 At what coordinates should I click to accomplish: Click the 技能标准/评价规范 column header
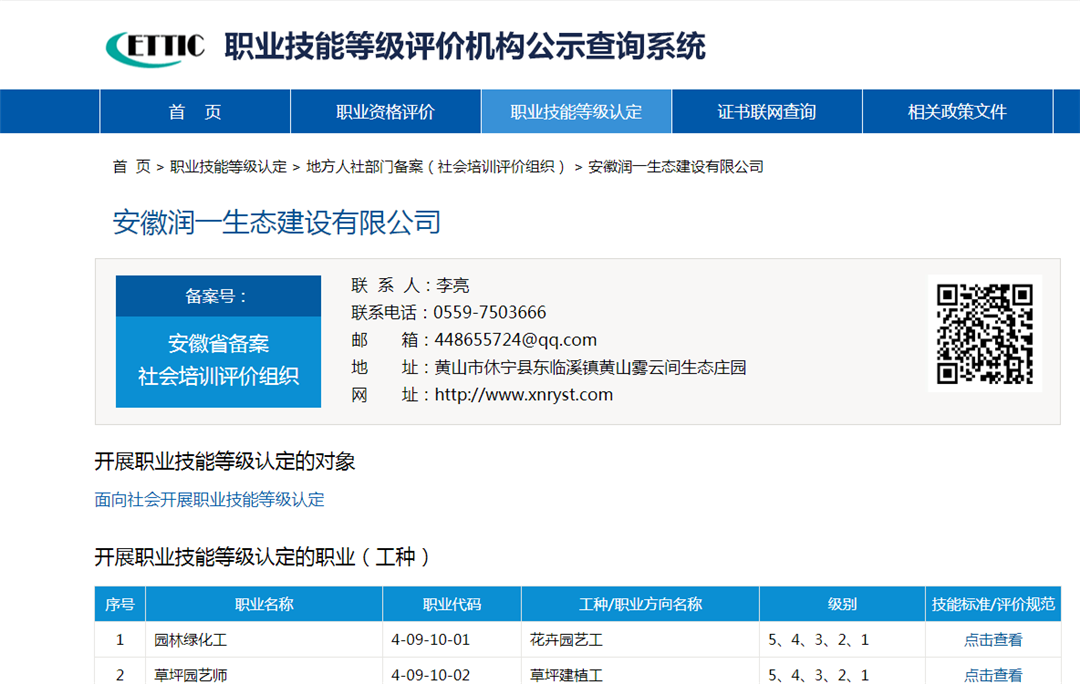pos(993,604)
